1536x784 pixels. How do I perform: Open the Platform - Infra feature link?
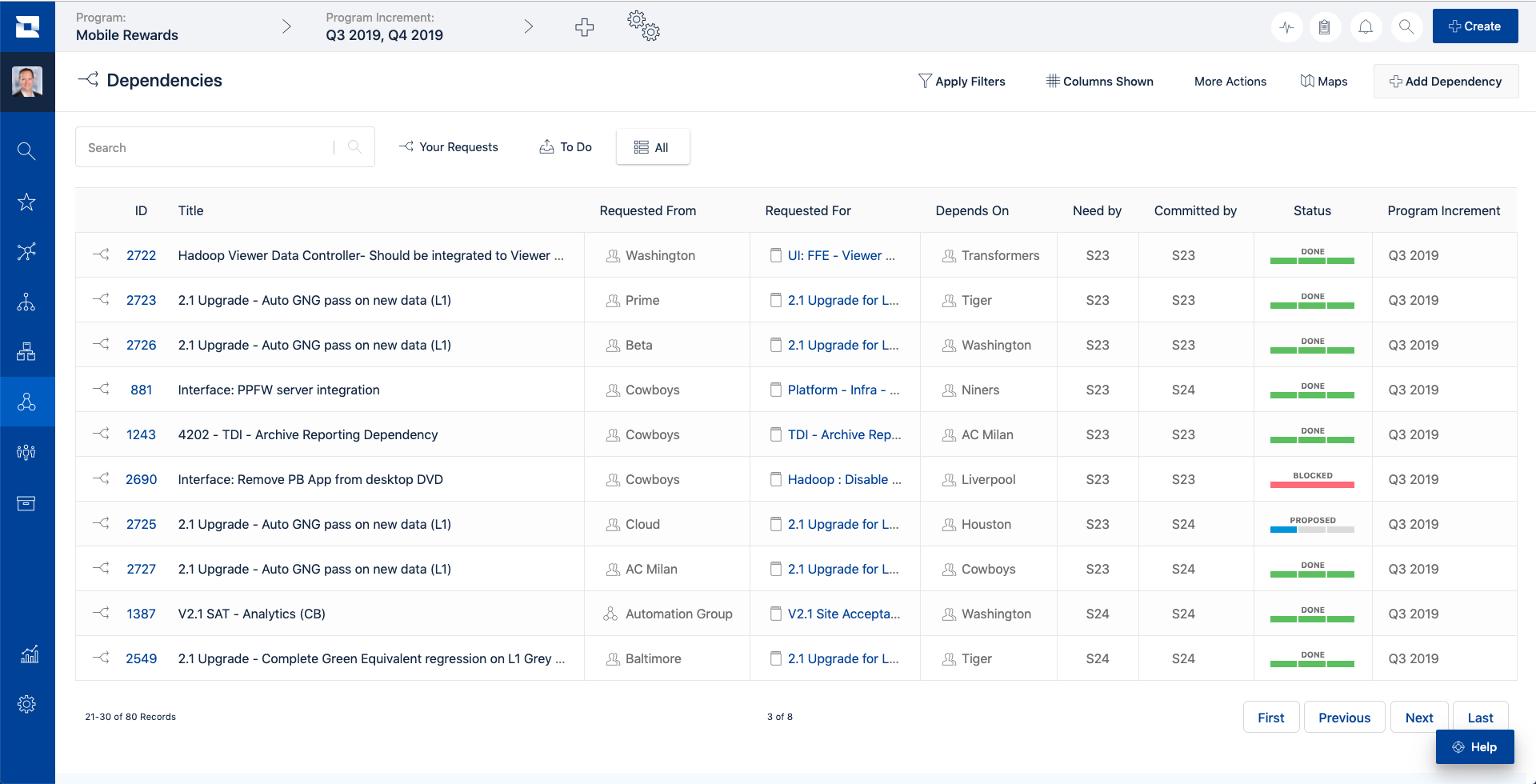(843, 390)
